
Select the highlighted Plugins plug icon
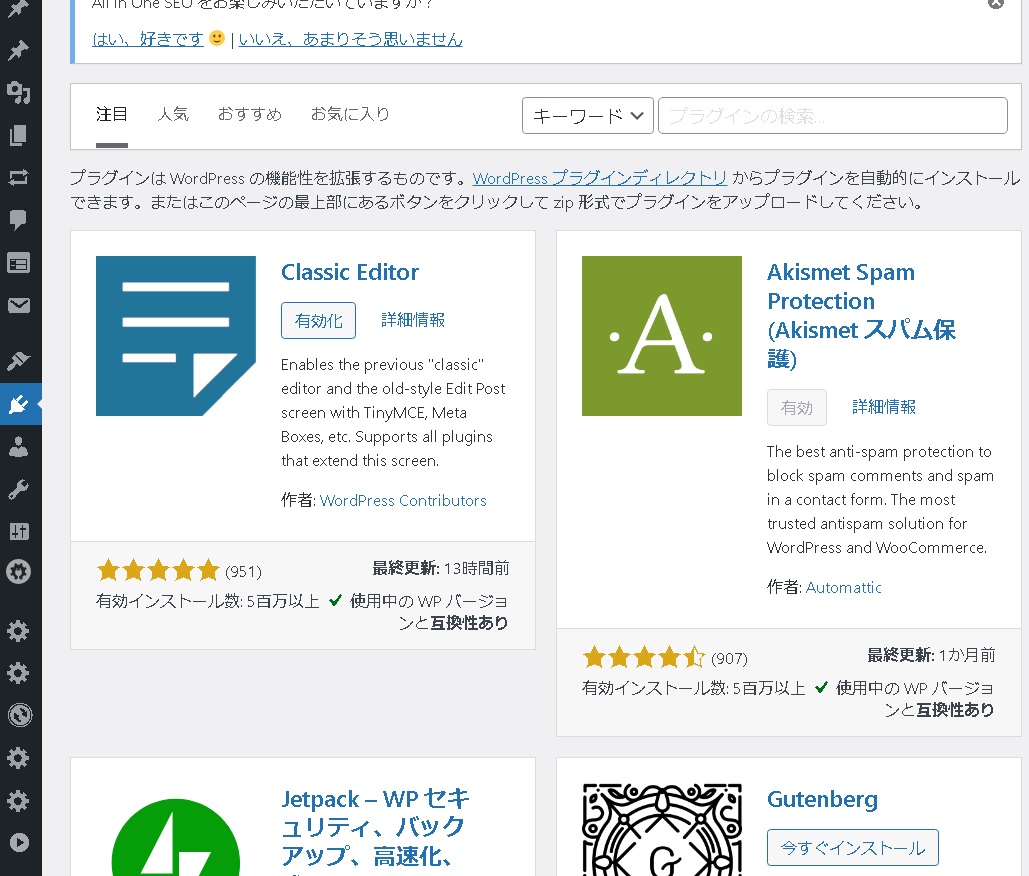pyautogui.click(x=18, y=404)
